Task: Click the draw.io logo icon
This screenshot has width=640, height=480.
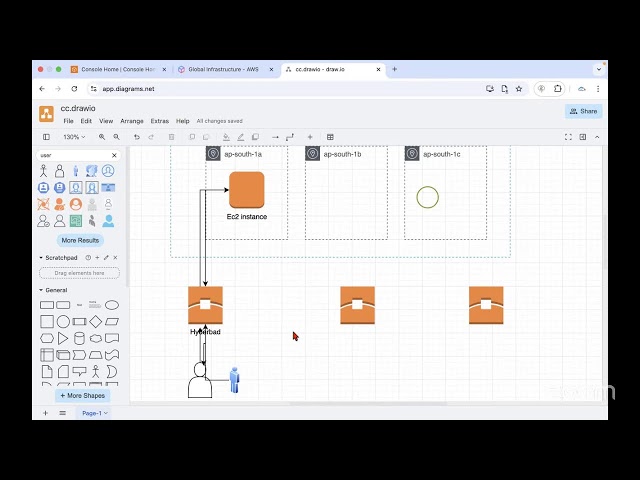Action: 46,114
